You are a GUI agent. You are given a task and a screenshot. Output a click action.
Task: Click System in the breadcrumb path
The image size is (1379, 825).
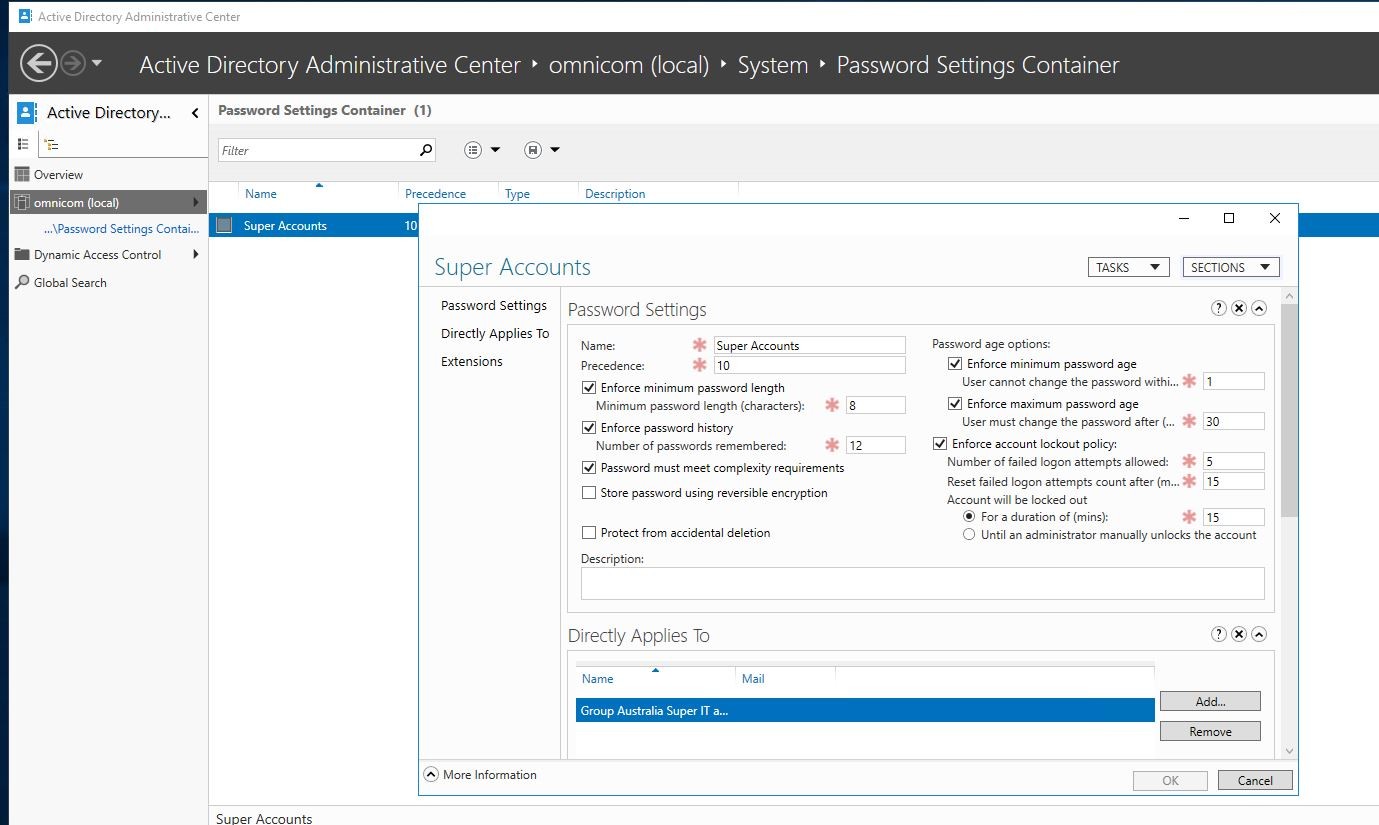pyautogui.click(x=773, y=65)
